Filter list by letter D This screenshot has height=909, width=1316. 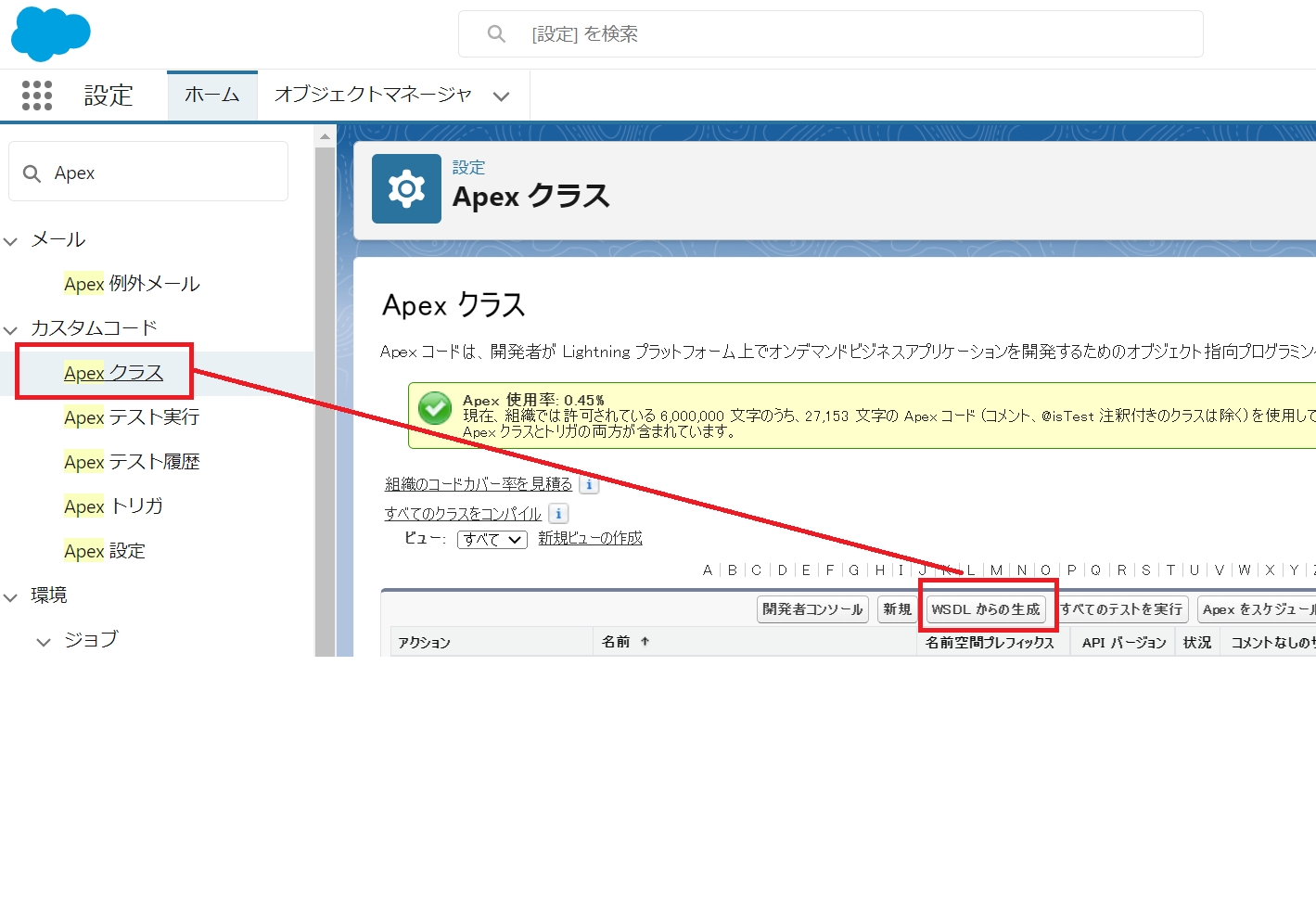(x=783, y=570)
